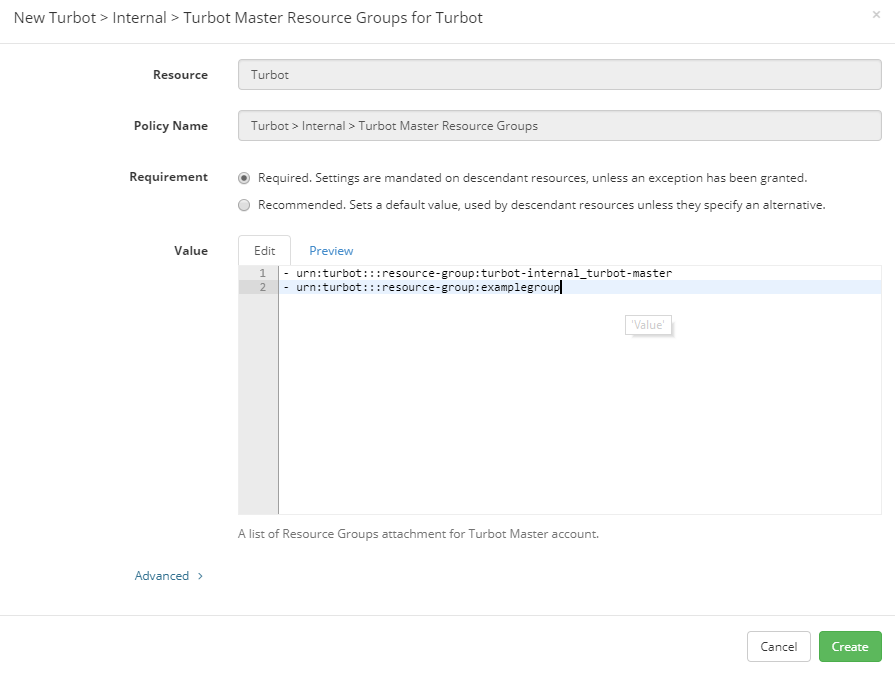Click the Resource field showing Turbot
This screenshot has height=673, width=895.
point(559,75)
